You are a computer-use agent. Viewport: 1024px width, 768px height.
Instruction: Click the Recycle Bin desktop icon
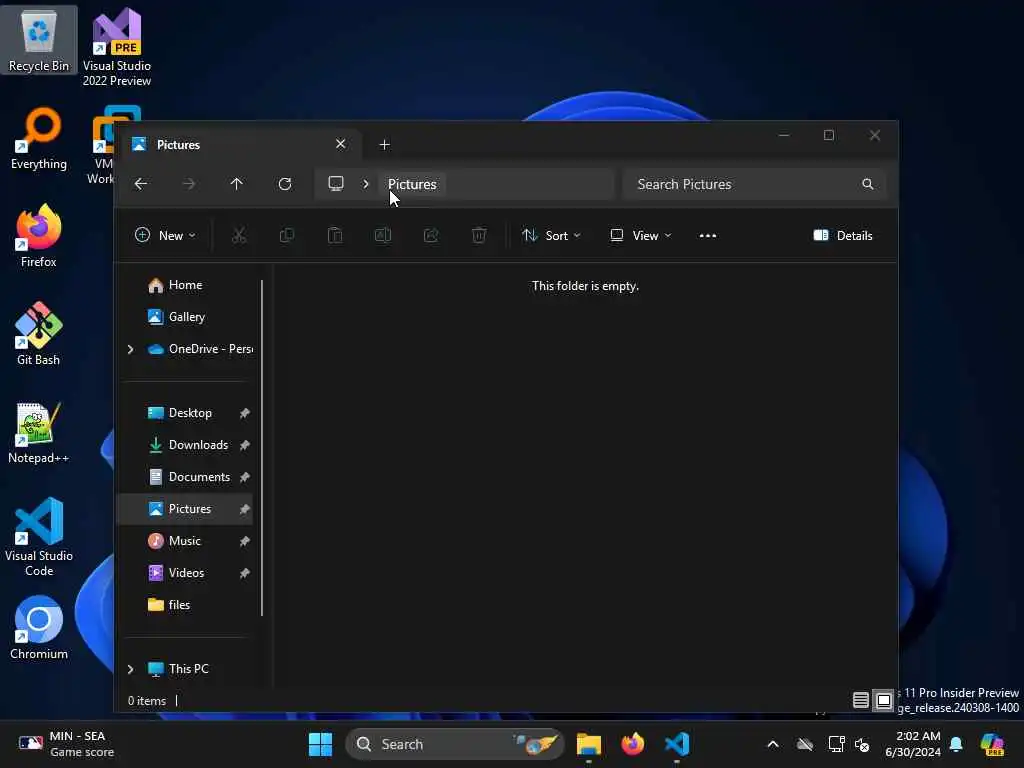point(39,40)
